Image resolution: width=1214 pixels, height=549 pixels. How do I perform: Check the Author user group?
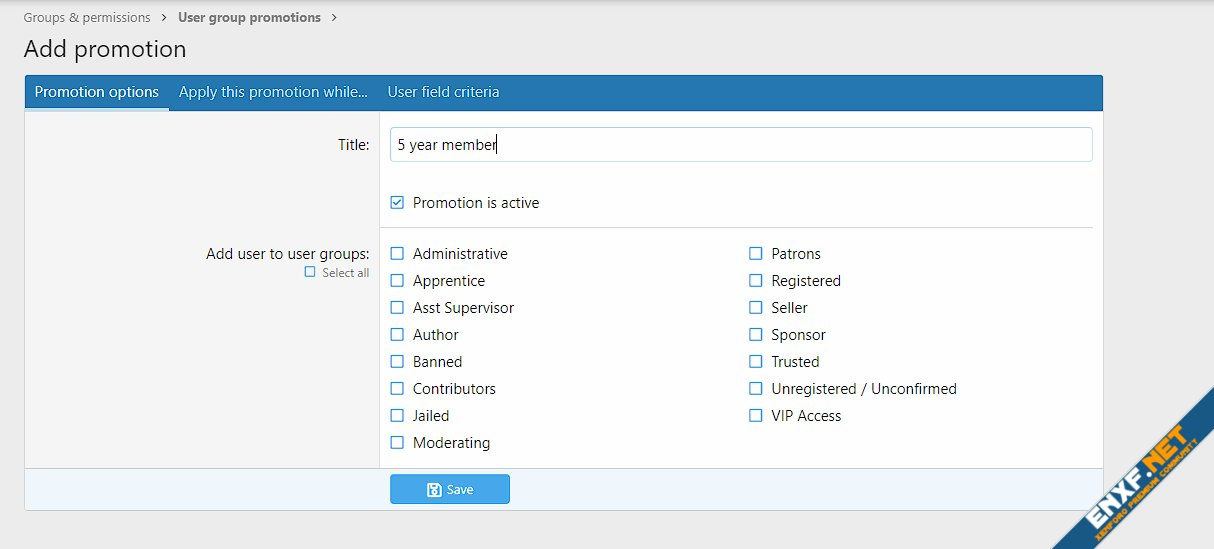pos(397,335)
